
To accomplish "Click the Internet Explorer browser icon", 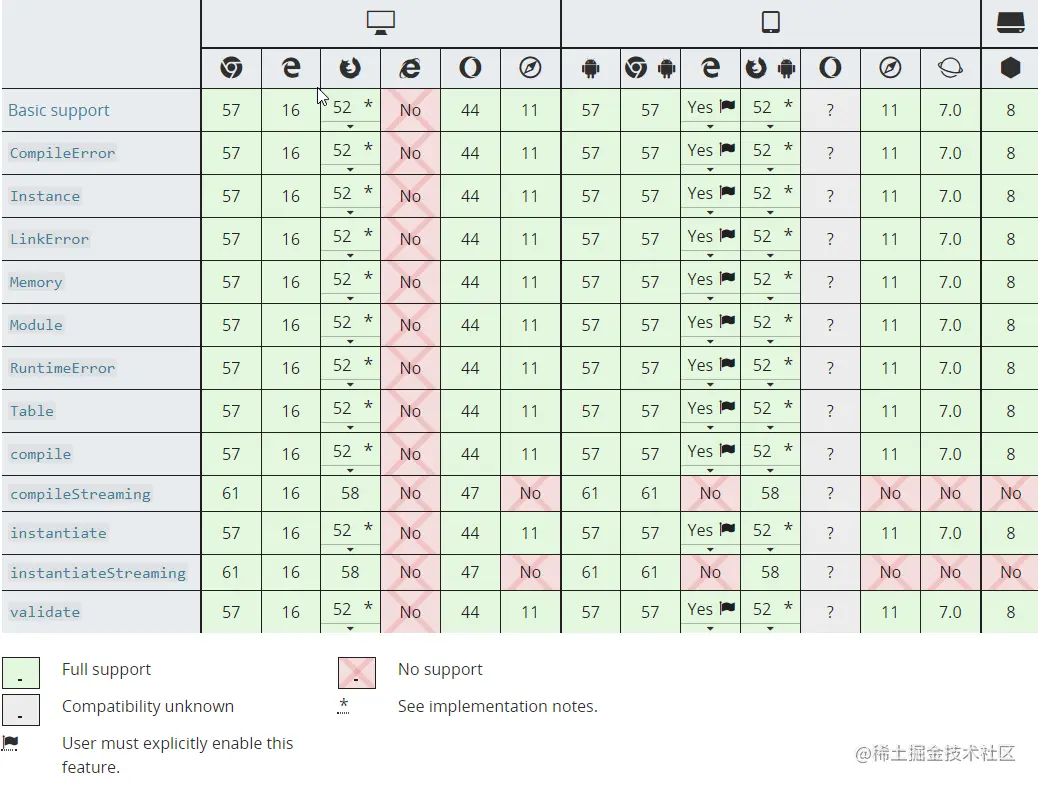I will 410,68.
